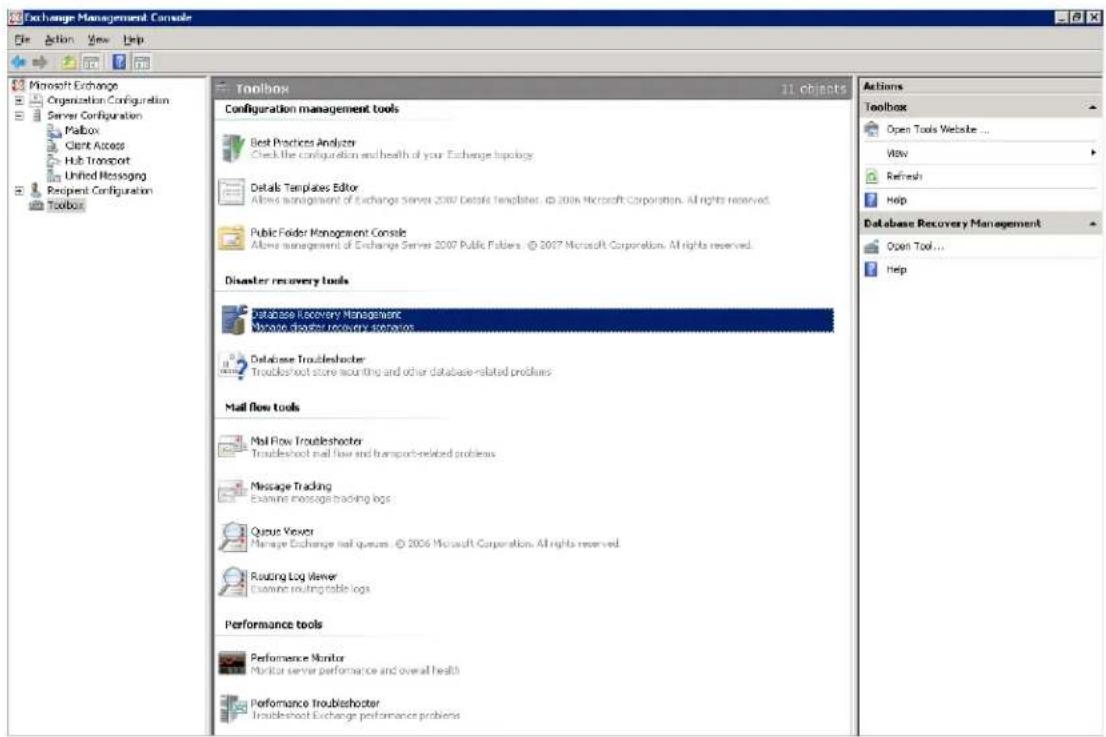Image resolution: width=1106 pixels, height=737 pixels.
Task: Click Message Tracking title text
Action: 291,486
